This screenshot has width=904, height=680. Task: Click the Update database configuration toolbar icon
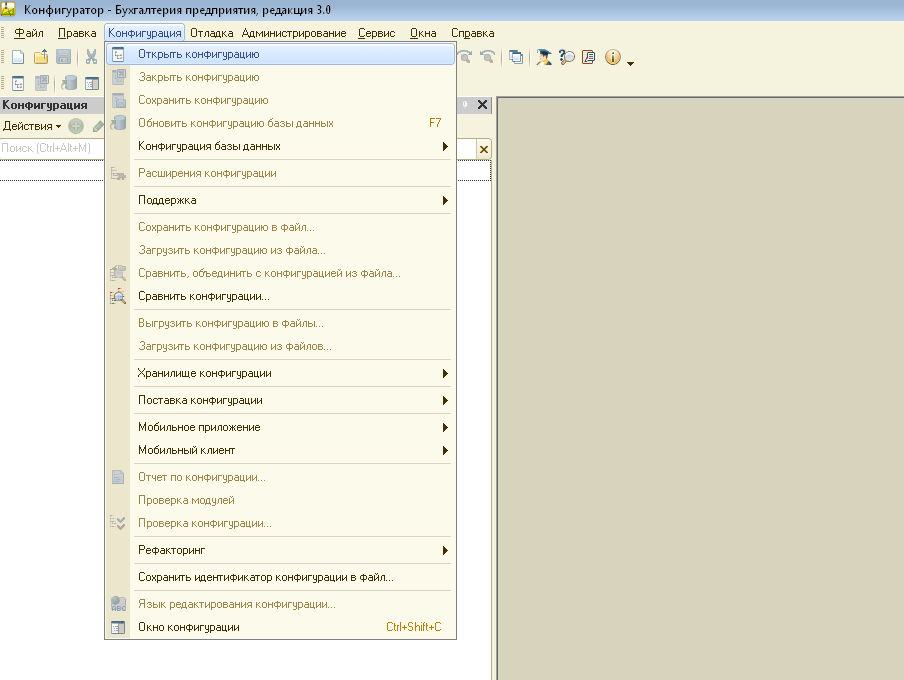(x=69, y=84)
